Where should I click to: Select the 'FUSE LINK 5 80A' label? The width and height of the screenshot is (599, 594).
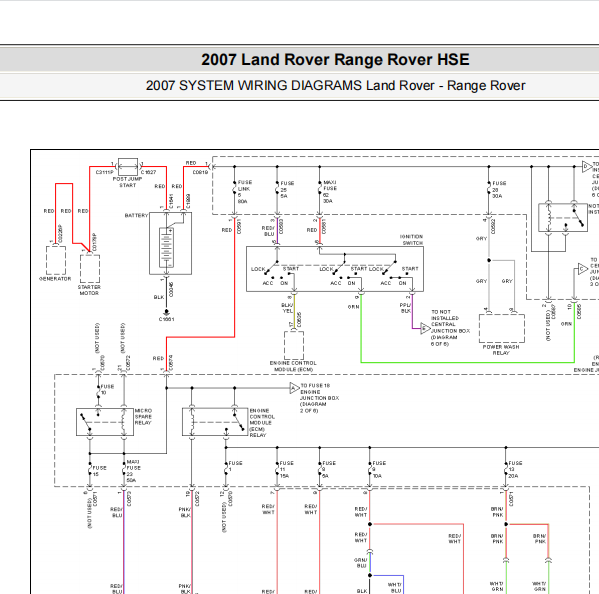point(244,192)
